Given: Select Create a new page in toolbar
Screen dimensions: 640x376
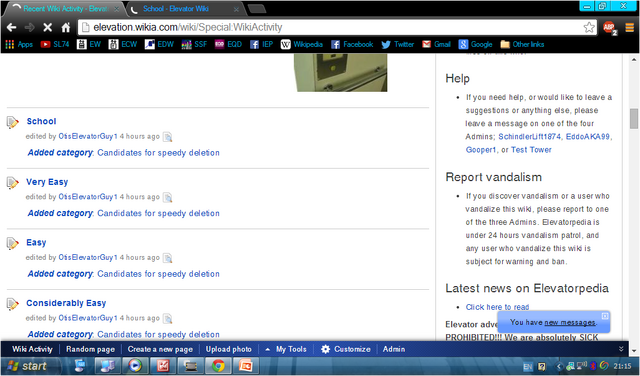Looking at the screenshot, I should 160,349.
